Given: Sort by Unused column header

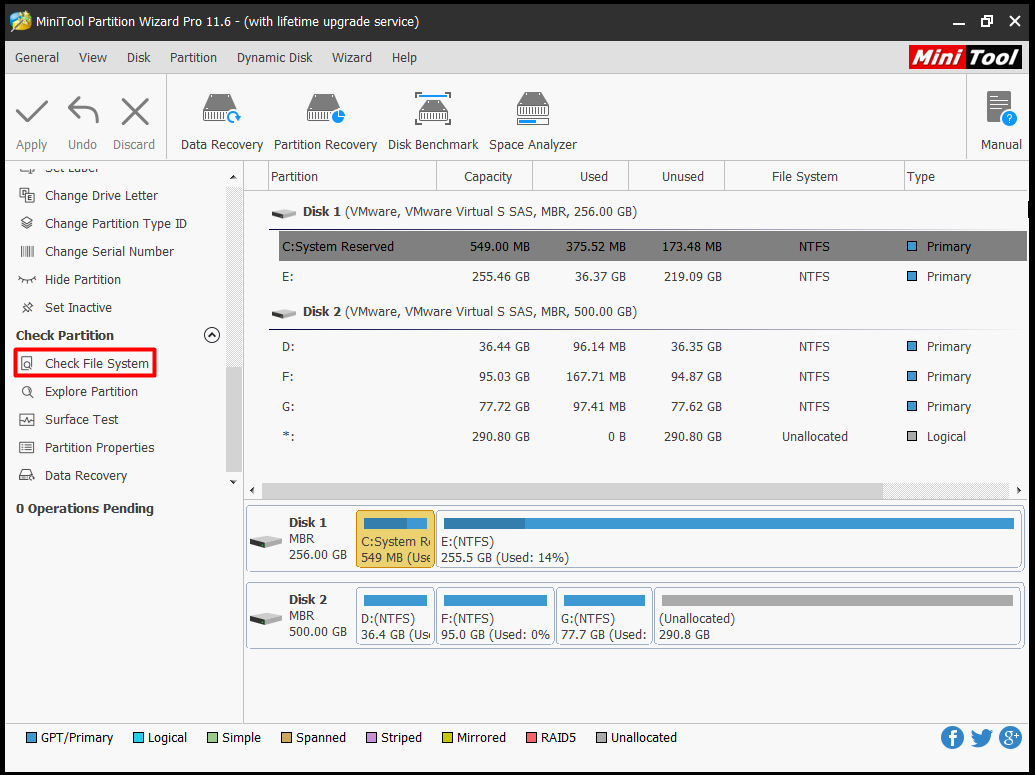Looking at the screenshot, I should pos(677,176).
